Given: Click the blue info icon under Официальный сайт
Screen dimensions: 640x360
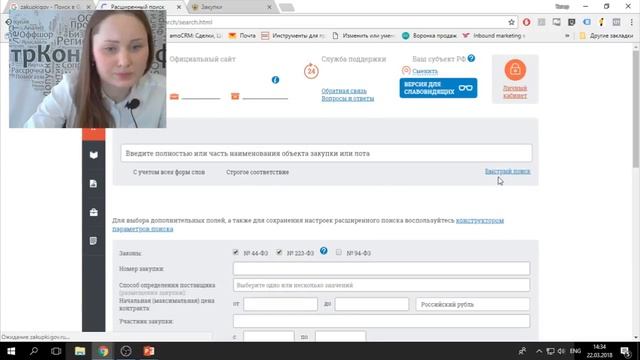Looking at the screenshot, I should point(276,80).
